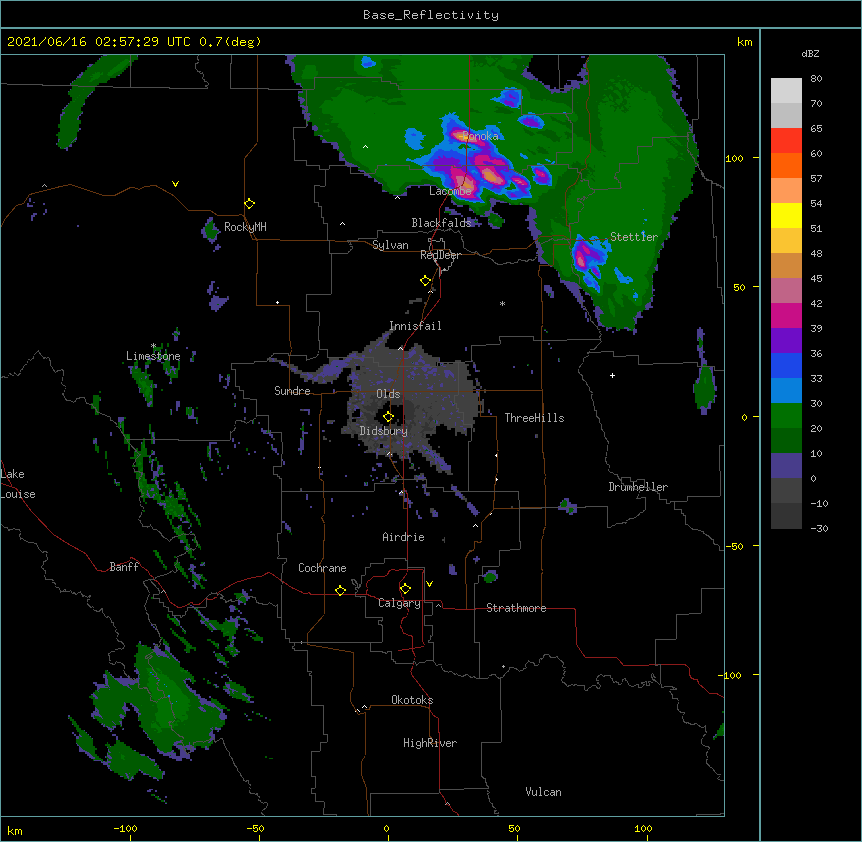Click the yellow diamond marker just south of RedDeer
Viewport: 862px width, 842px height.
coord(425,281)
